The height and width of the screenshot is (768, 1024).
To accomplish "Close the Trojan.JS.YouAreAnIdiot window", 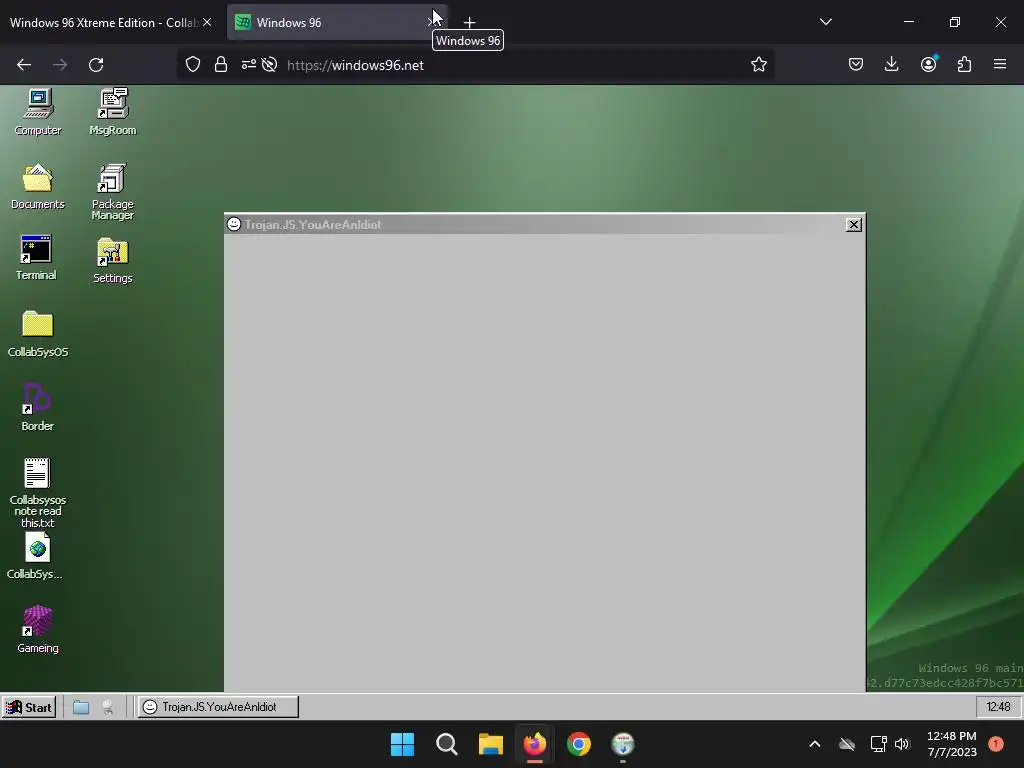I will pos(853,225).
